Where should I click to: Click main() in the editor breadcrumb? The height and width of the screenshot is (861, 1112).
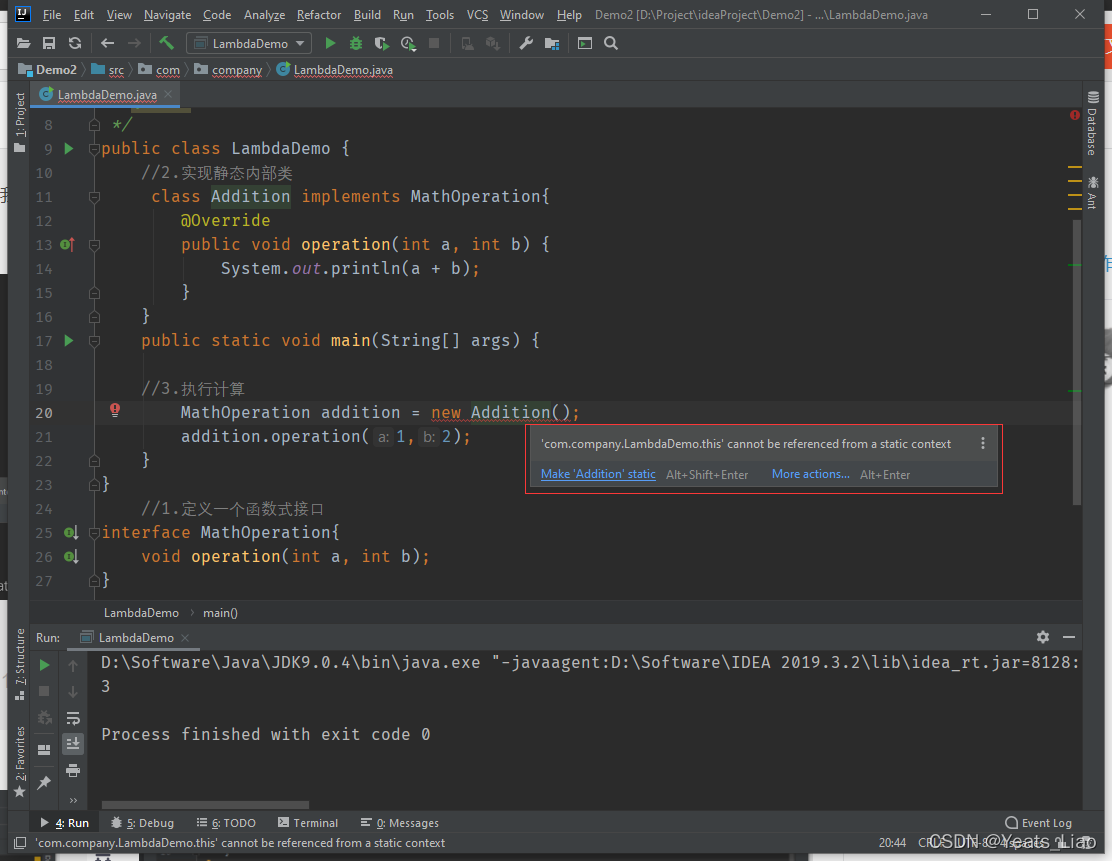[x=220, y=613]
